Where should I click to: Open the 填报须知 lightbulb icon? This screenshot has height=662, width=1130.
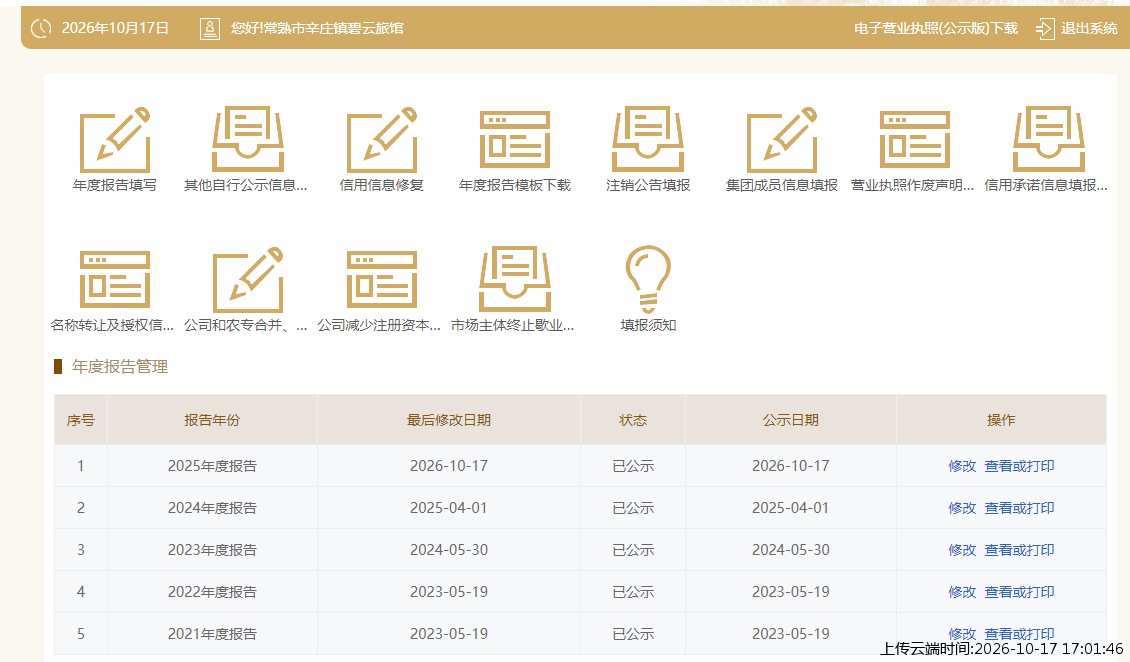648,279
